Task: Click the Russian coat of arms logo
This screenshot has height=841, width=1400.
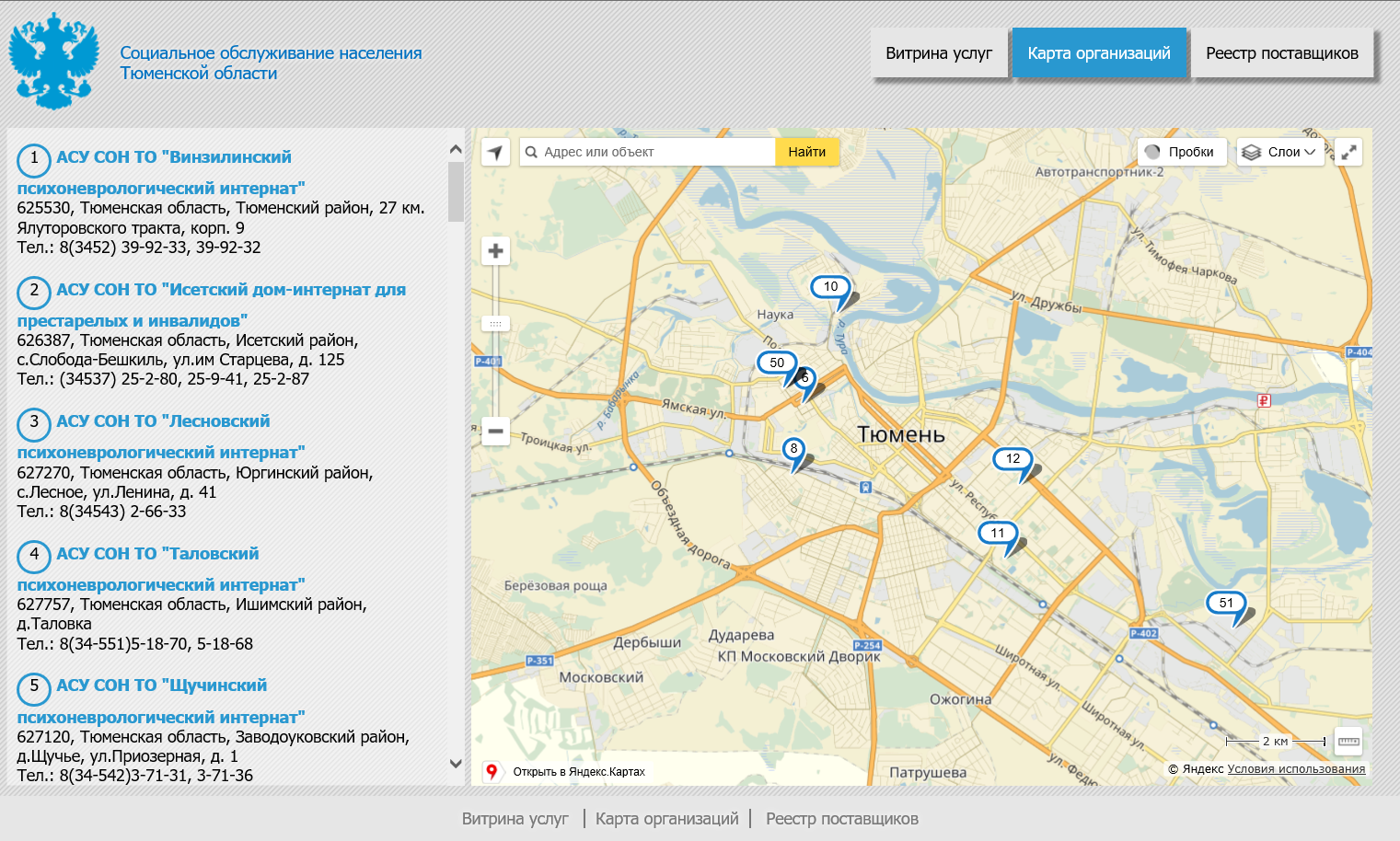Action: coord(54,61)
